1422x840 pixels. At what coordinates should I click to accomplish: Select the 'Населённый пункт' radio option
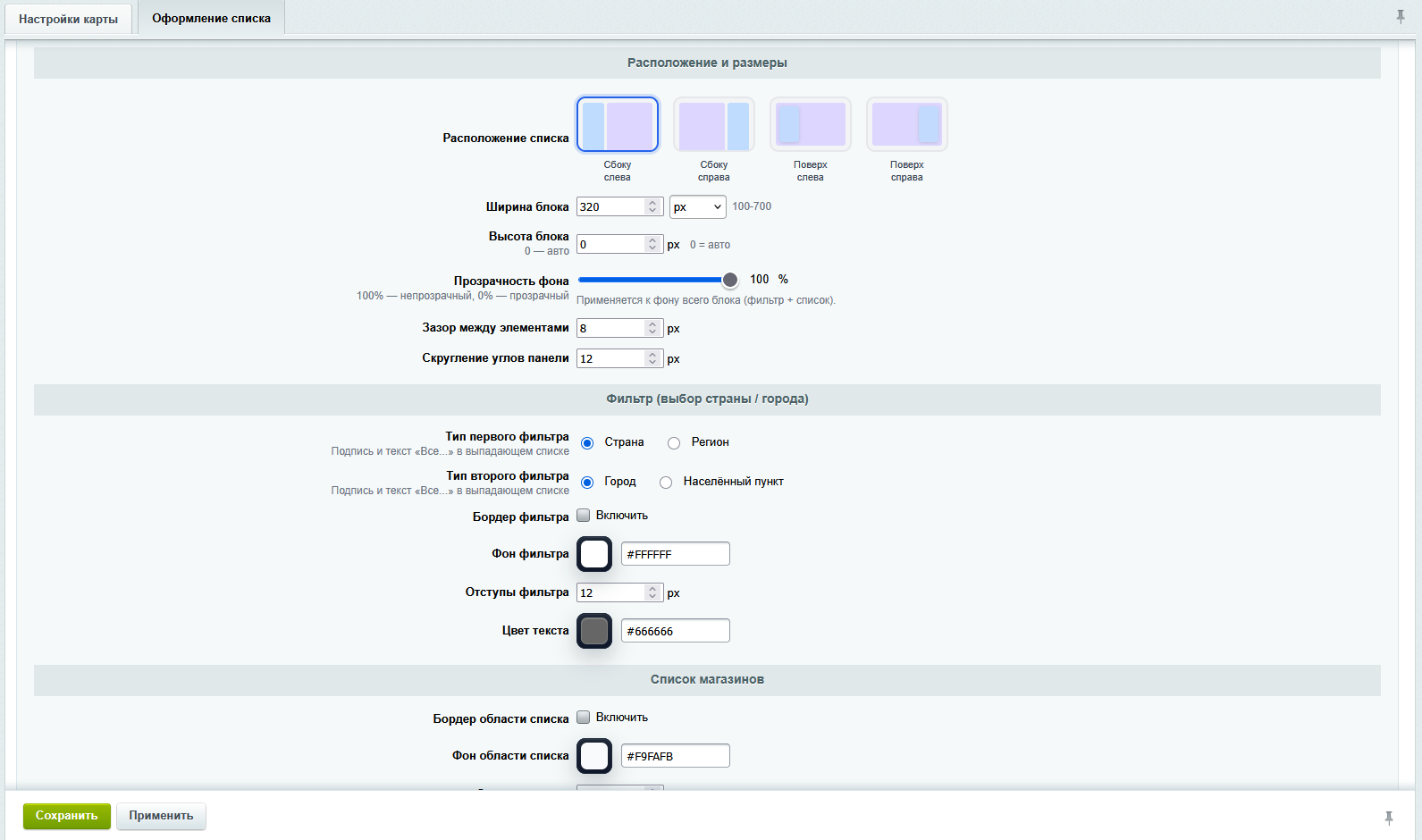pyautogui.click(x=666, y=483)
